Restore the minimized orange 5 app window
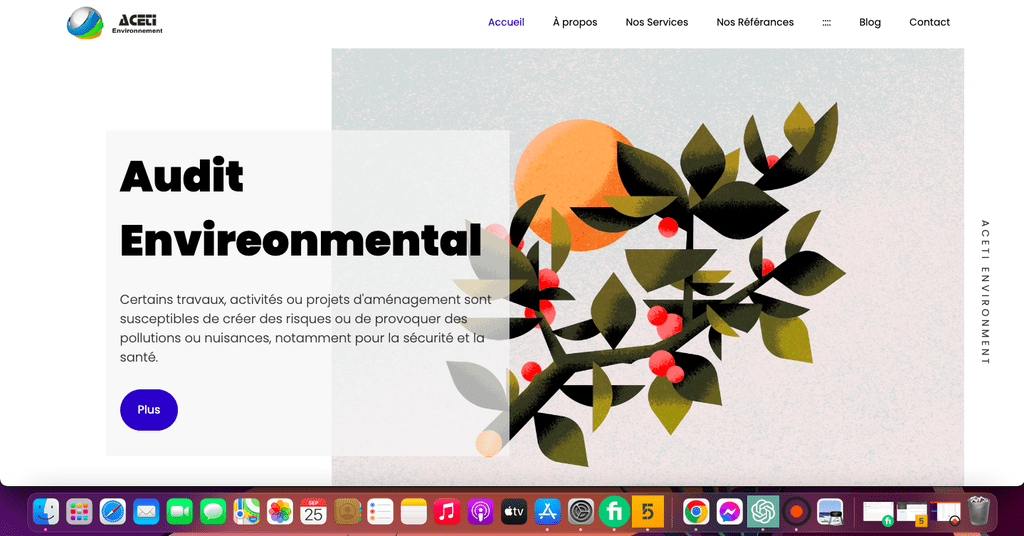1024x536 pixels. [912, 513]
